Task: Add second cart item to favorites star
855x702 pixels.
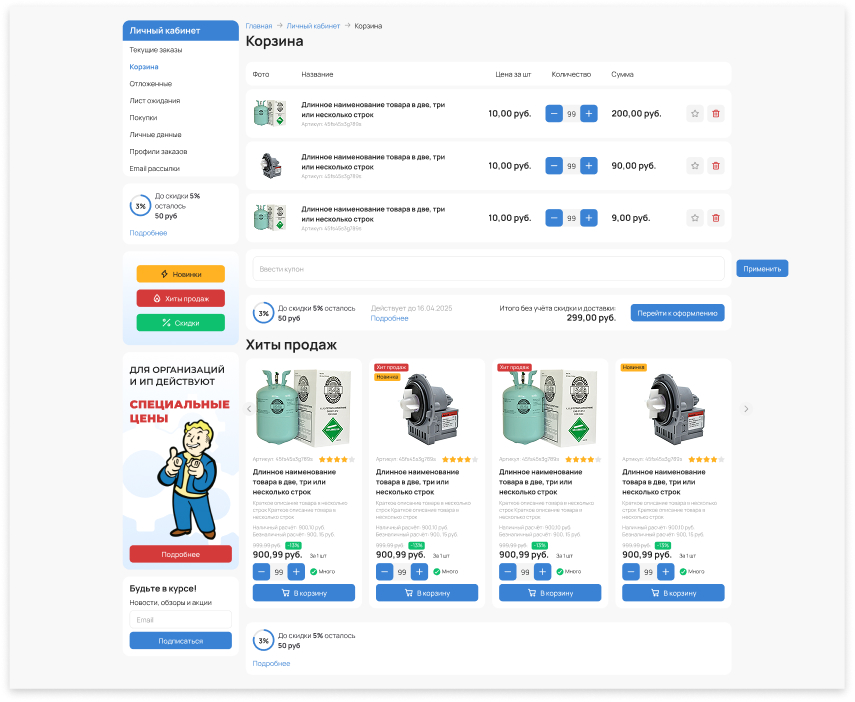Action: pos(695,166)
